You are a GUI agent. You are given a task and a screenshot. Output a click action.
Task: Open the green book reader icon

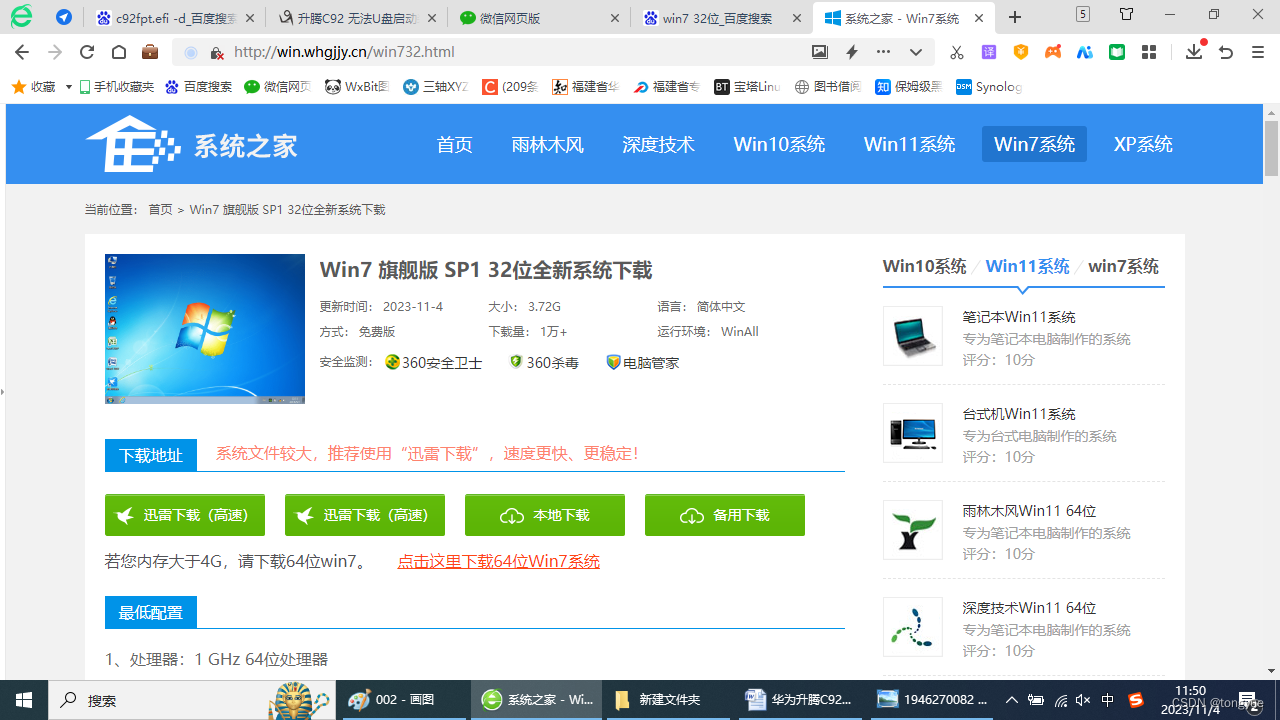click(x=1117, y=52)
